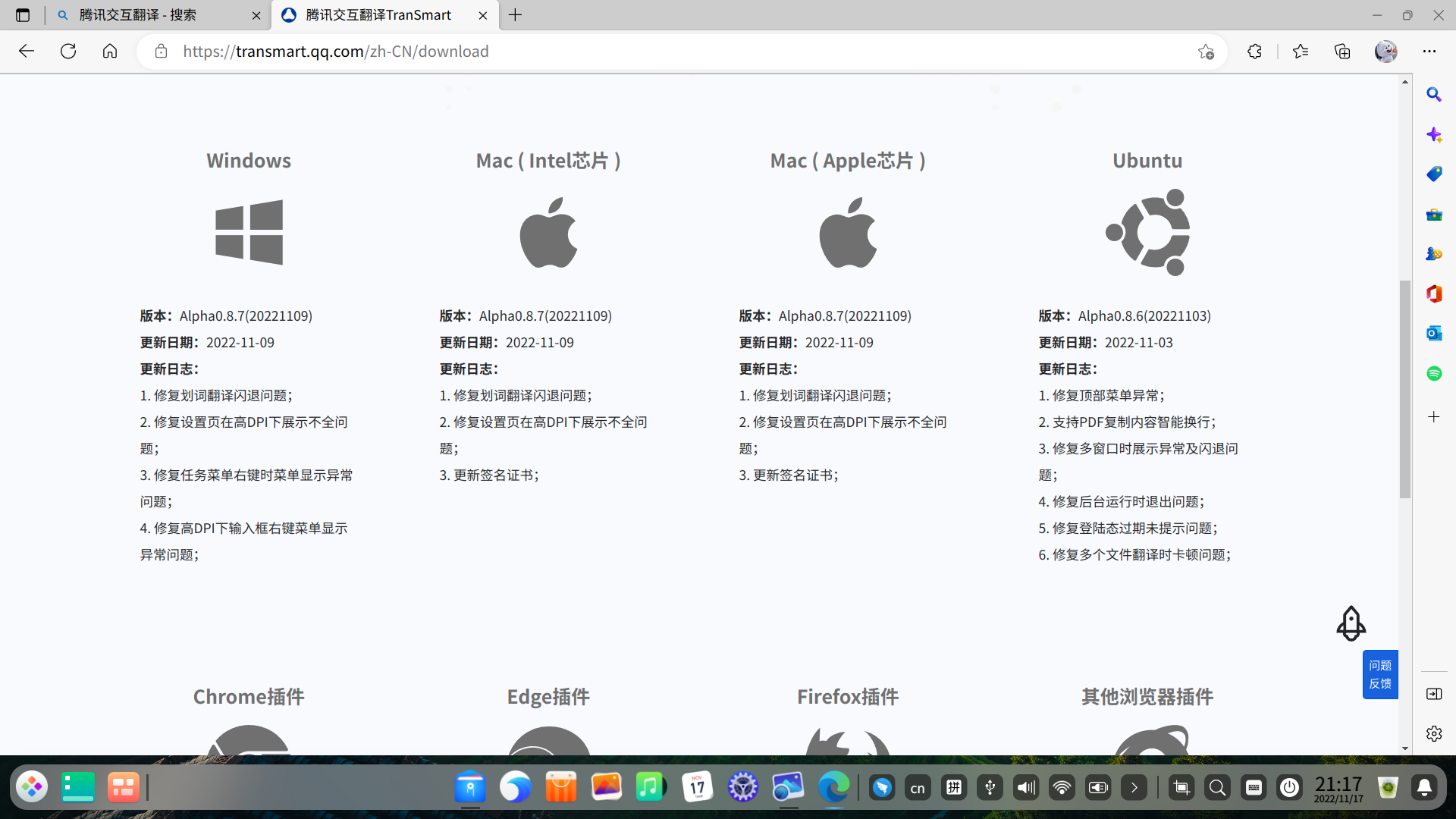Open the browser settings menu

tap(1431, 51)
